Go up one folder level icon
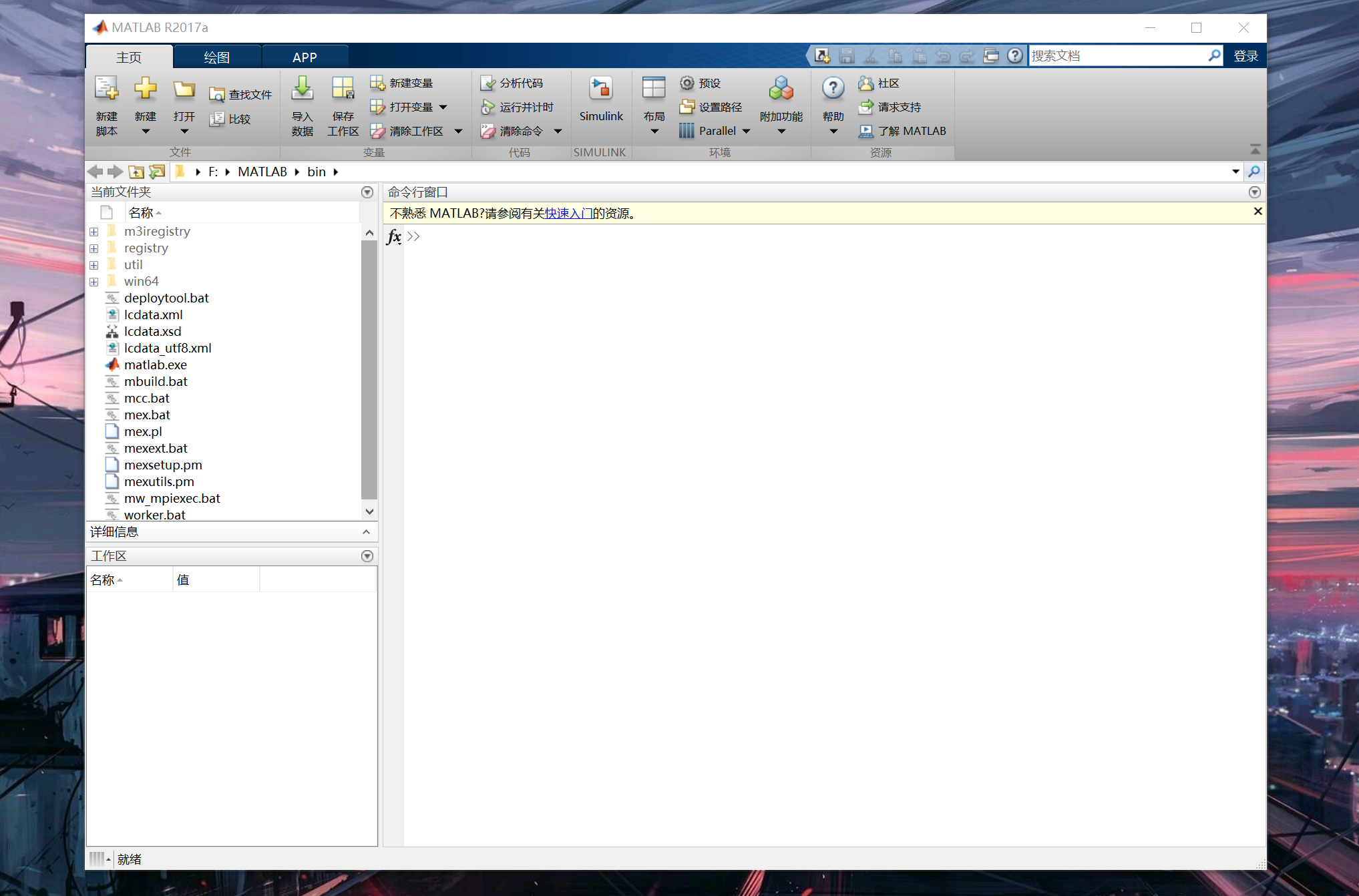Image resolution: width=1359 pixels, height=896 pixels. click(136, 172)
